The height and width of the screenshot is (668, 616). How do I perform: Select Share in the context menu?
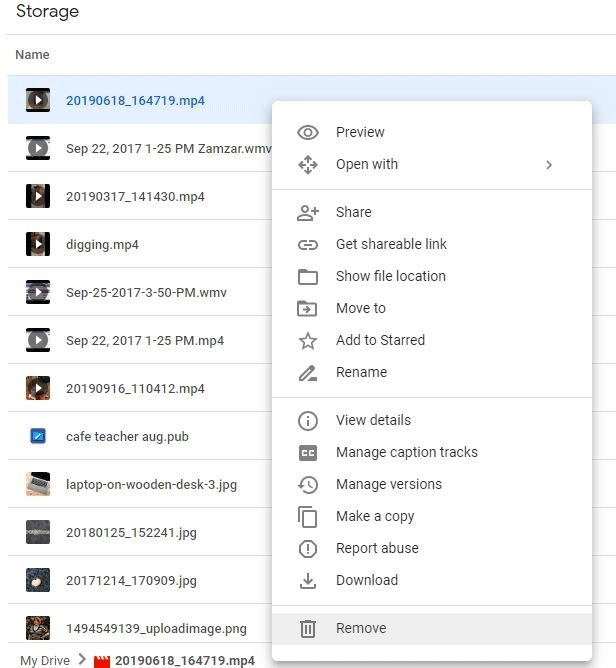(x=432, y=213)
